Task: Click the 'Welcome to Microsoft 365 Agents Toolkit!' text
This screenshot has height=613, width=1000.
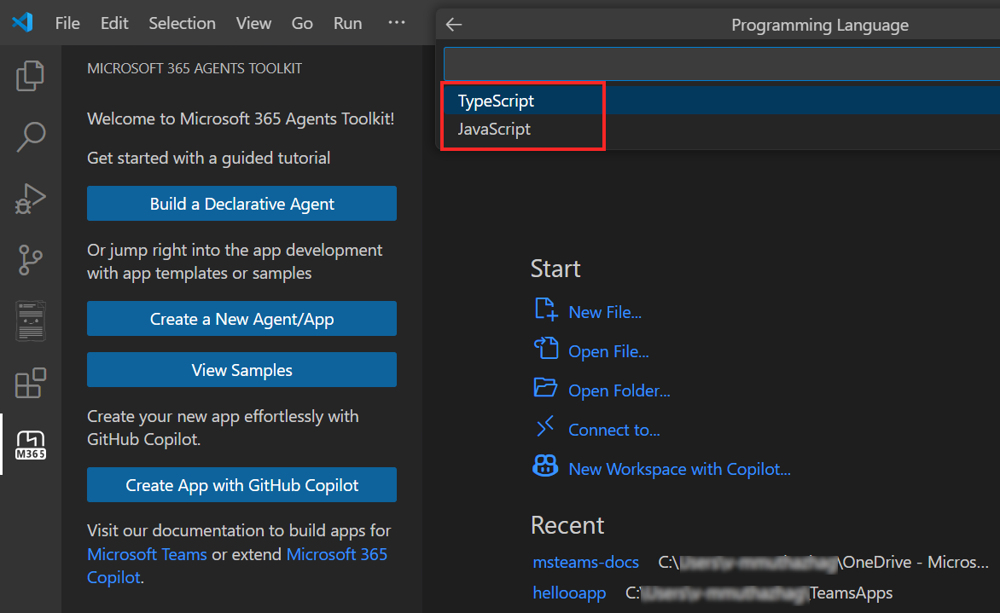Action: point(240,119)
